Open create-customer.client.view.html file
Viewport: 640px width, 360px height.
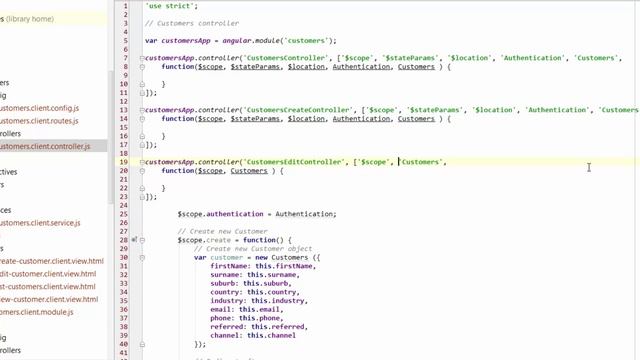[52, 261]
